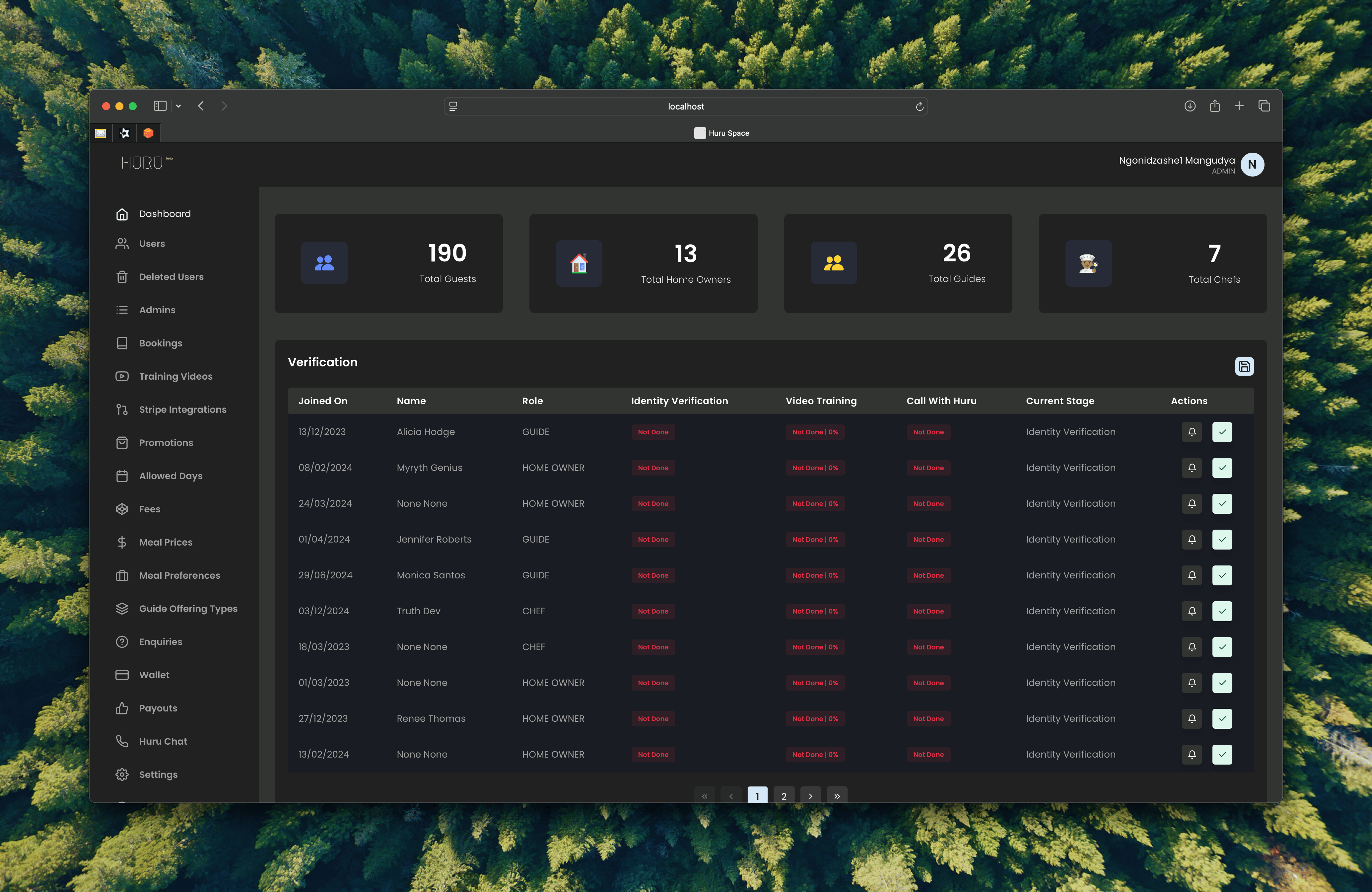Image resolution: width=1372 pixels, height=892 pixels.
Task: Click the Not Done | 0% training badge for Jennifer Roberts
Action: pyautogui.click(x=815, y=539)
